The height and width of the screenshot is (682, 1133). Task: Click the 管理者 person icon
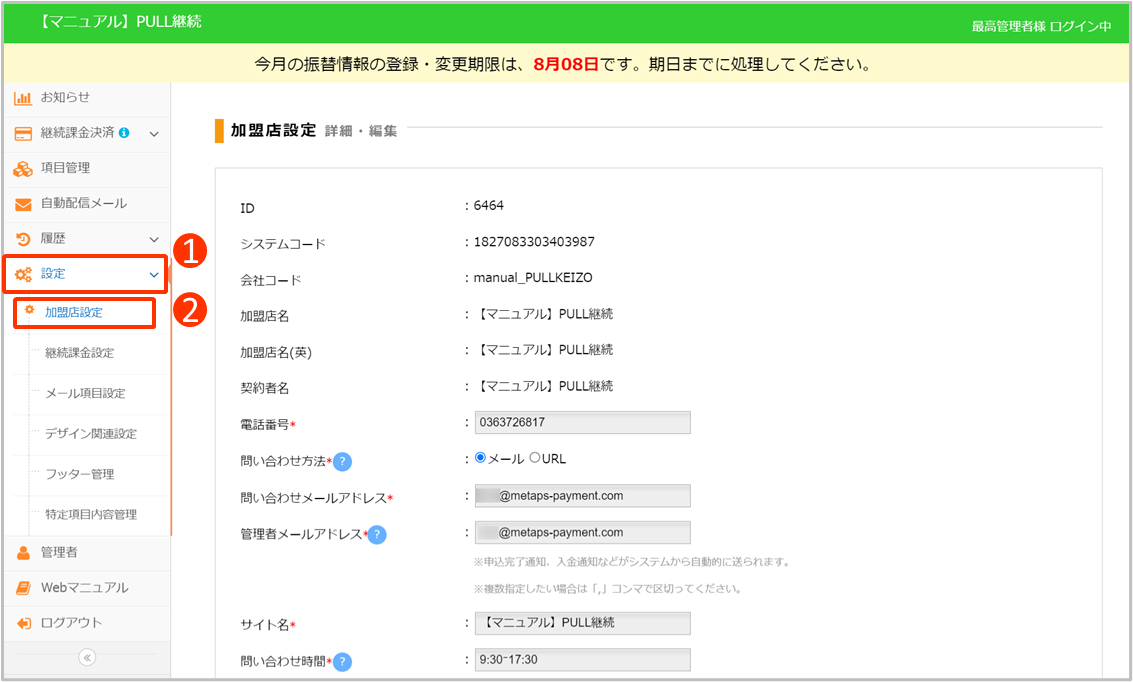(x=23, y=553)
